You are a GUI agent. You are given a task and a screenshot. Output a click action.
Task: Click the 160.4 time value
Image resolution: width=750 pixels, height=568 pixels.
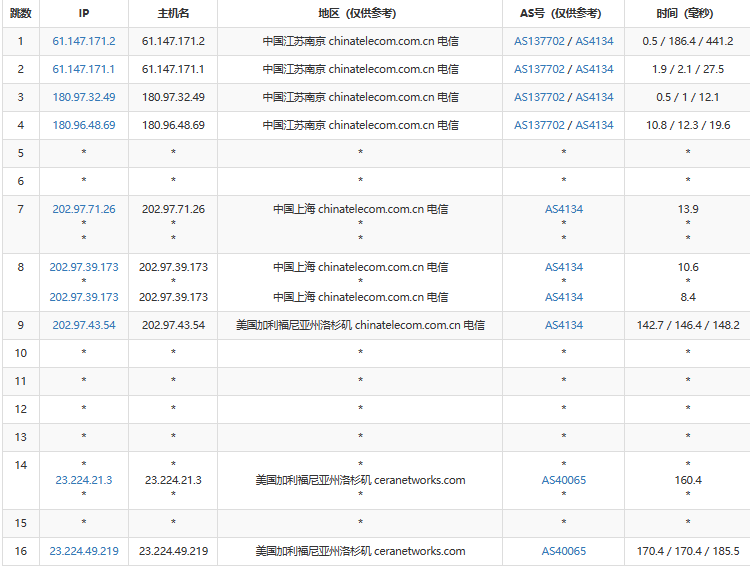point(688,480)
